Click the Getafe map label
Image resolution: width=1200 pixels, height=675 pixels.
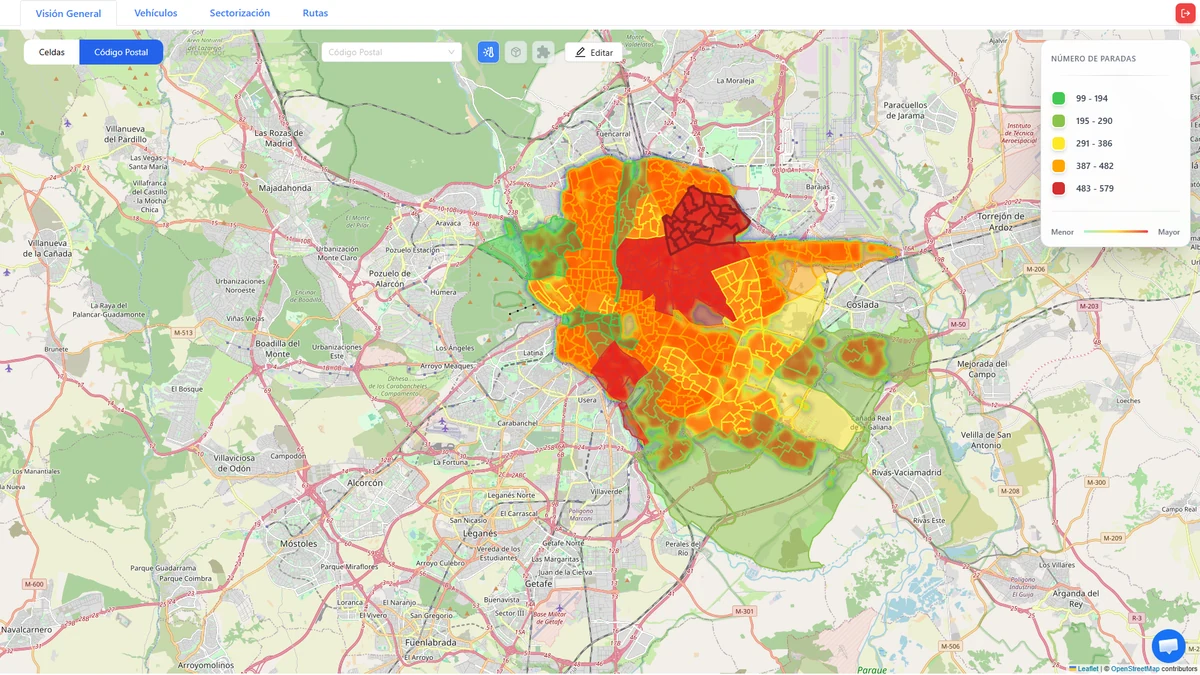point(539,582)
